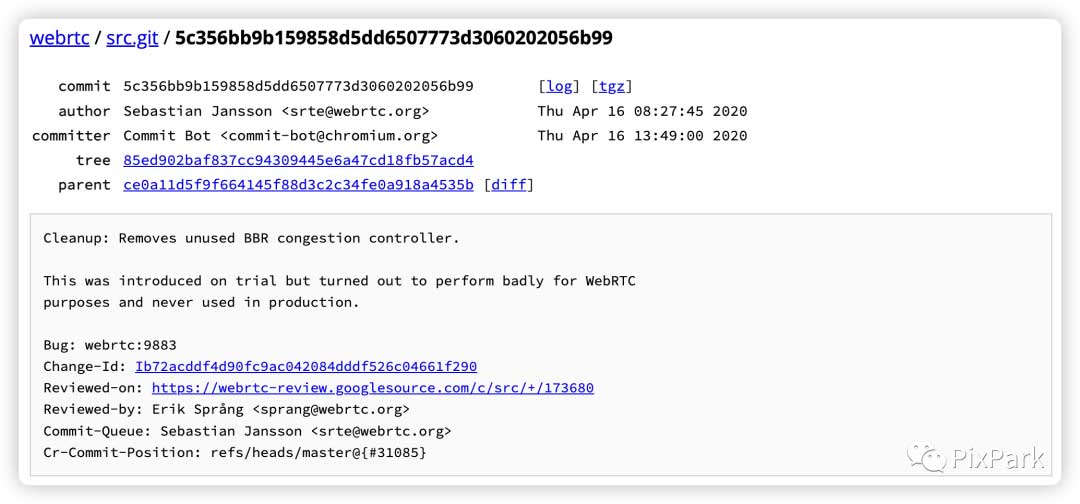Open the webrtc breadcrumb link
The image size is (1080, 504).
[x=59, y=38]
